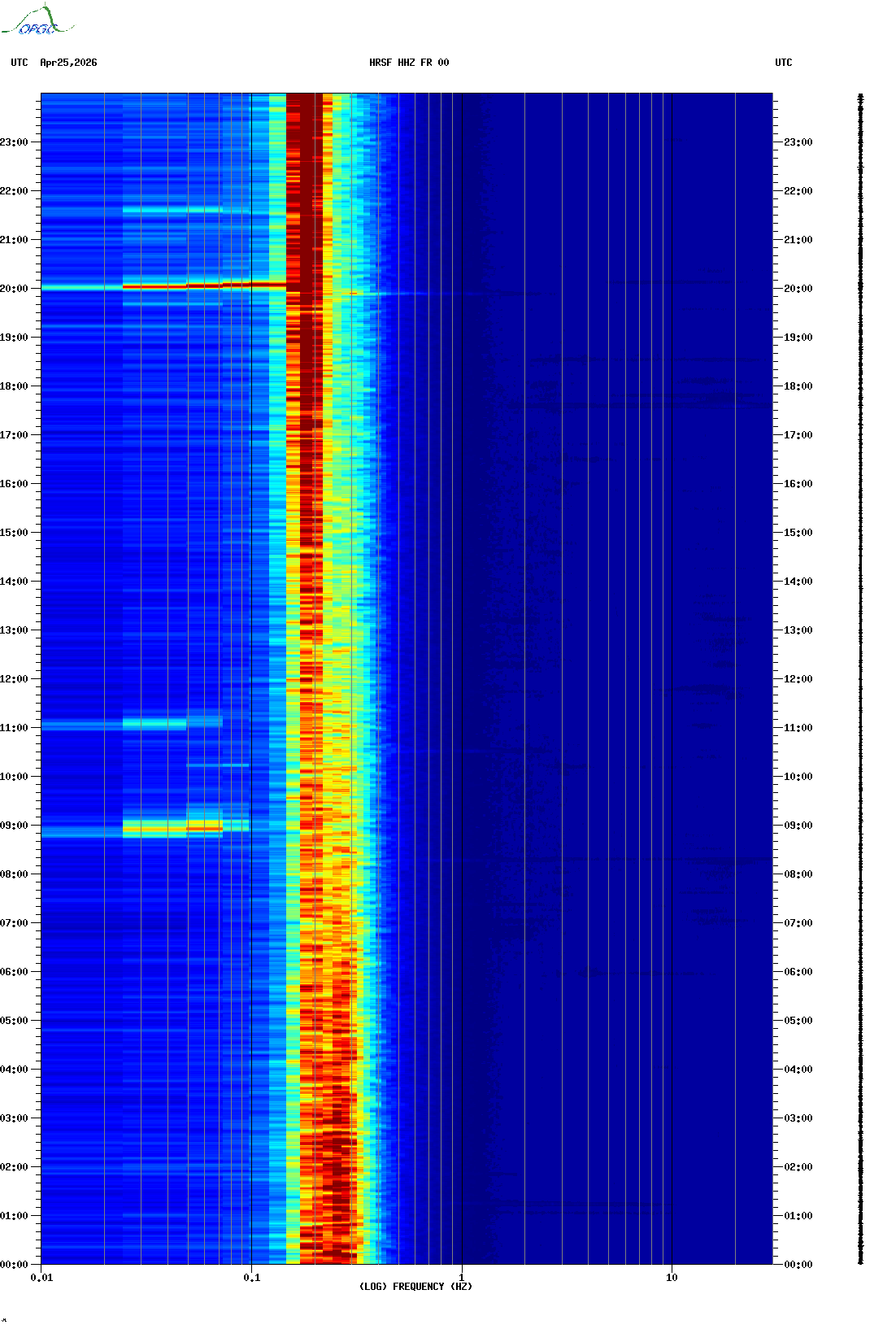Viewport: 896px width, 1329px height.
Task: Click the 05:00 label on the right time axis
Action: pyautogui.click(x=798, y=1021)
